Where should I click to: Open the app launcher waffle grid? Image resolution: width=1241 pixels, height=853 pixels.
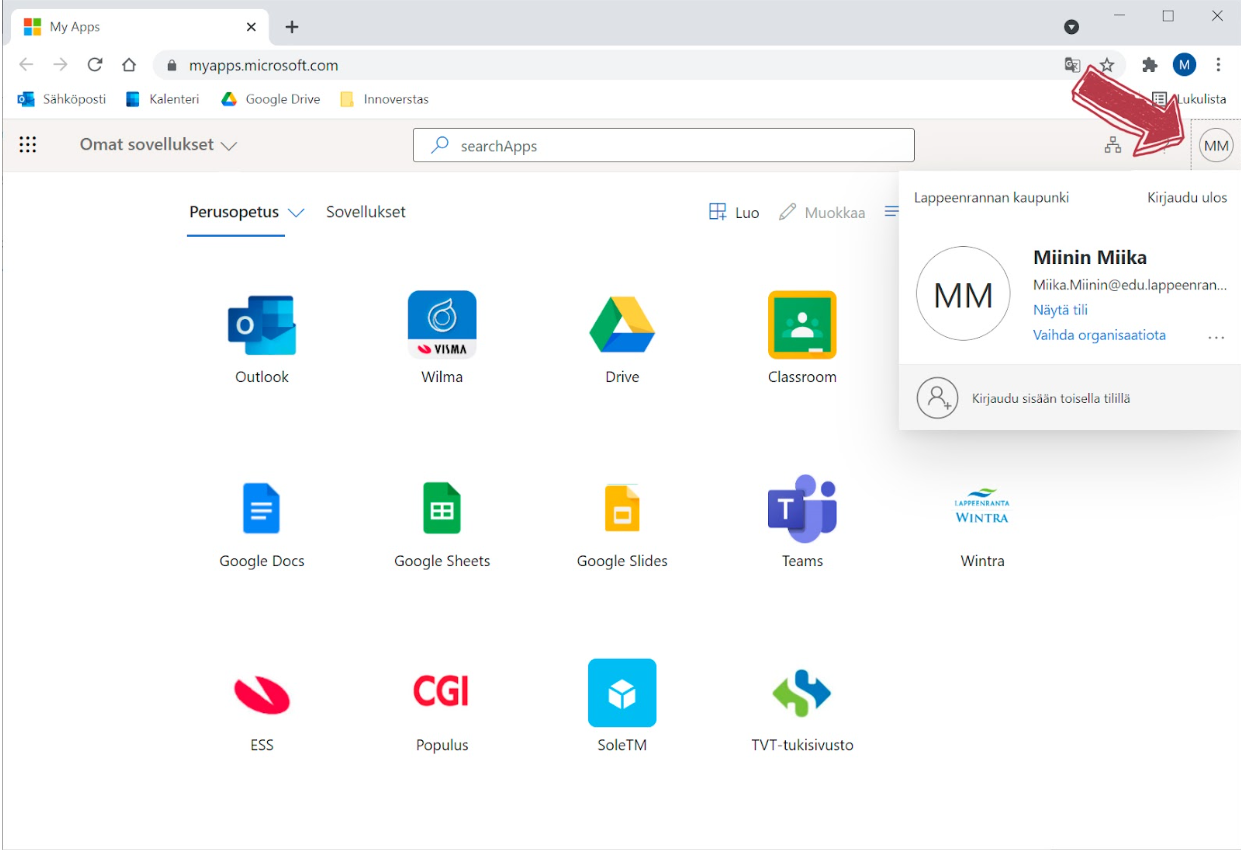point(28,145)
